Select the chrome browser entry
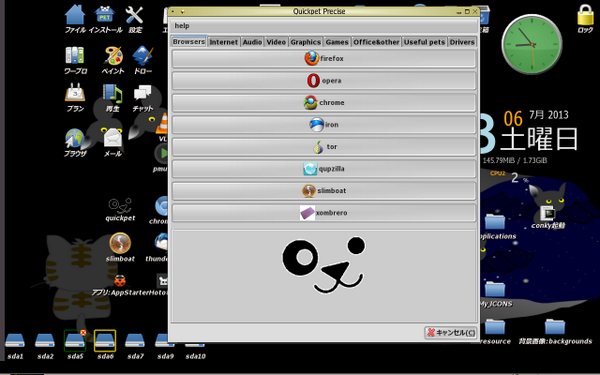This screenshot has height=375, width=600. coord(324,103)
